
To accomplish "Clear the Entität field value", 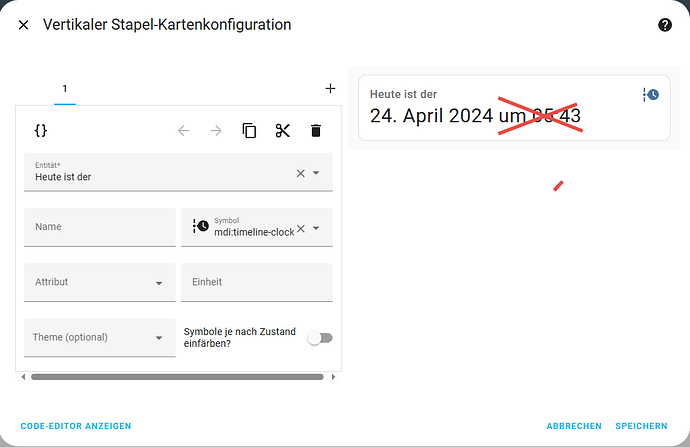I will (300, 173).
